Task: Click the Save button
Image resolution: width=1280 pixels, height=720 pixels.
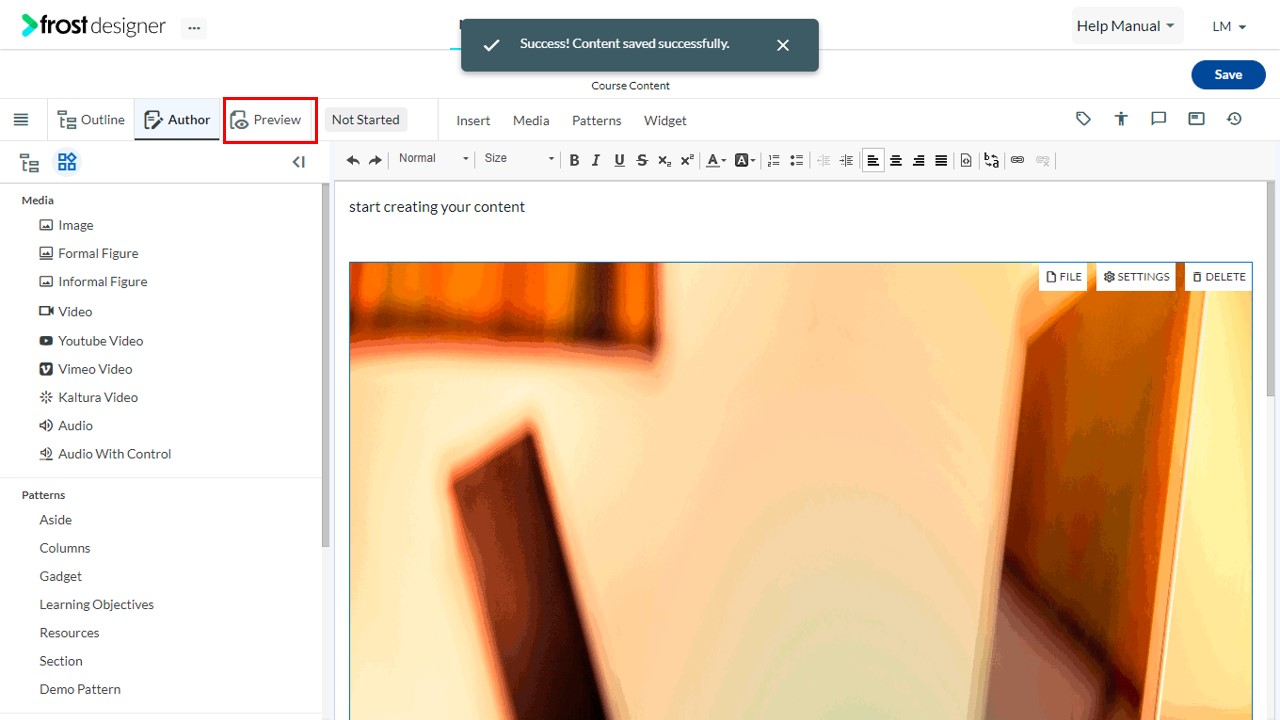Action: (1228, 75)
